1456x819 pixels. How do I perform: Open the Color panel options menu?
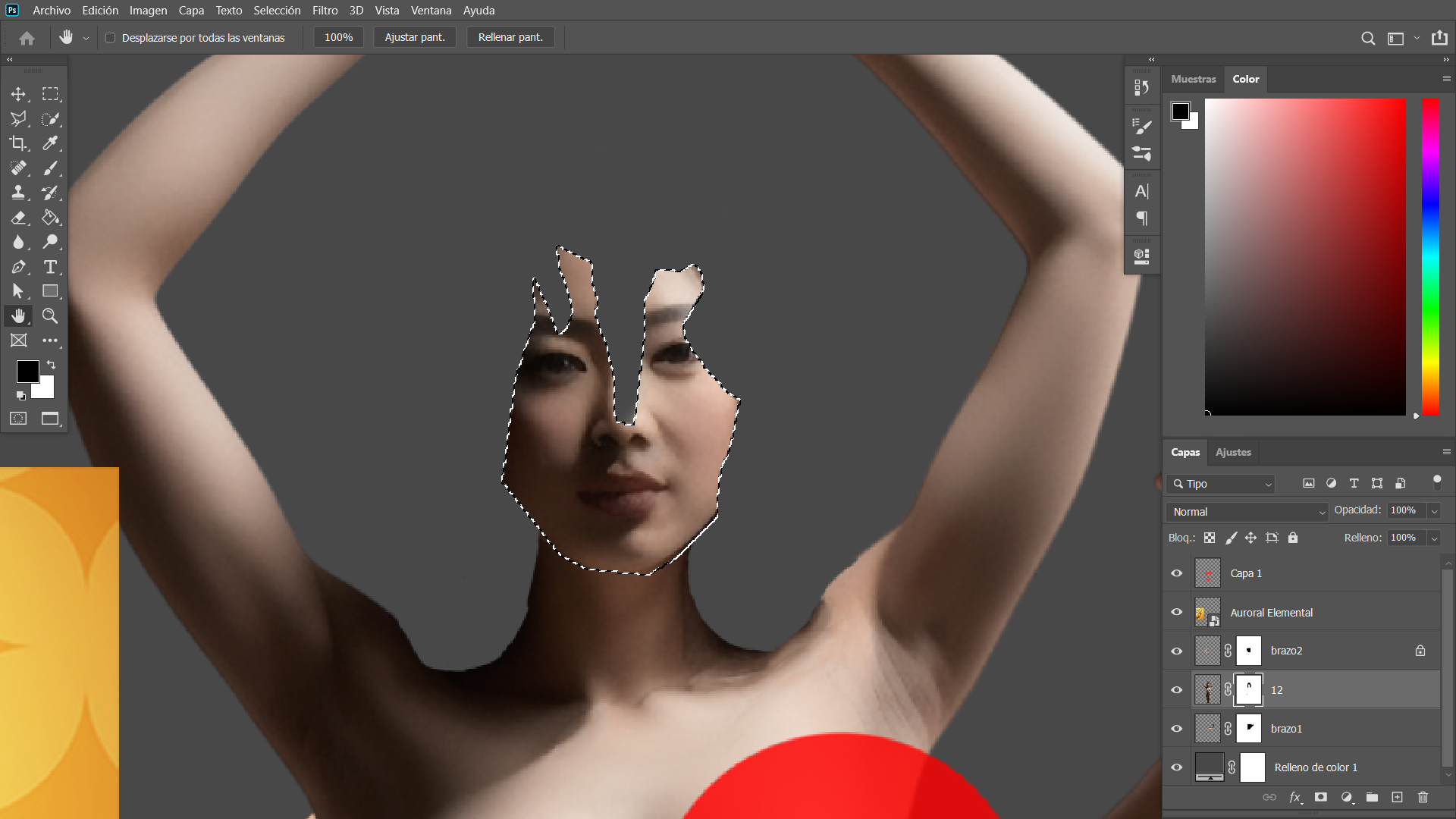[1446, 79]
